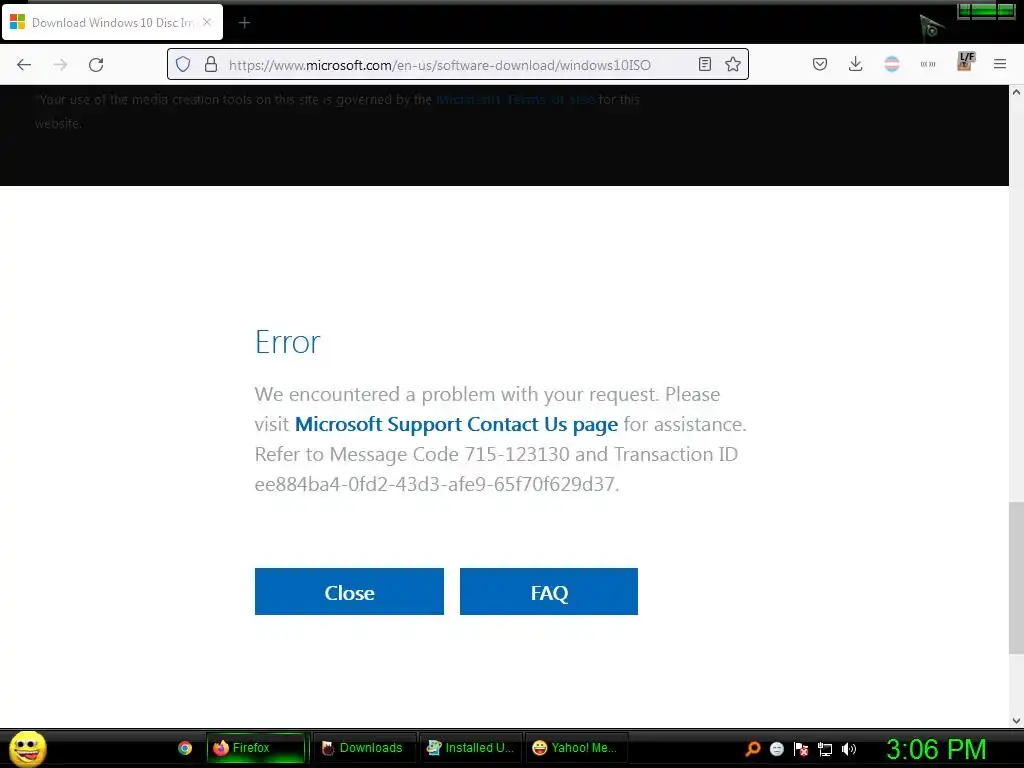The width and height of the screenshot is (1024, 768).
Task: Click the scrollbar up arrow
Action: pos(1016,93)
